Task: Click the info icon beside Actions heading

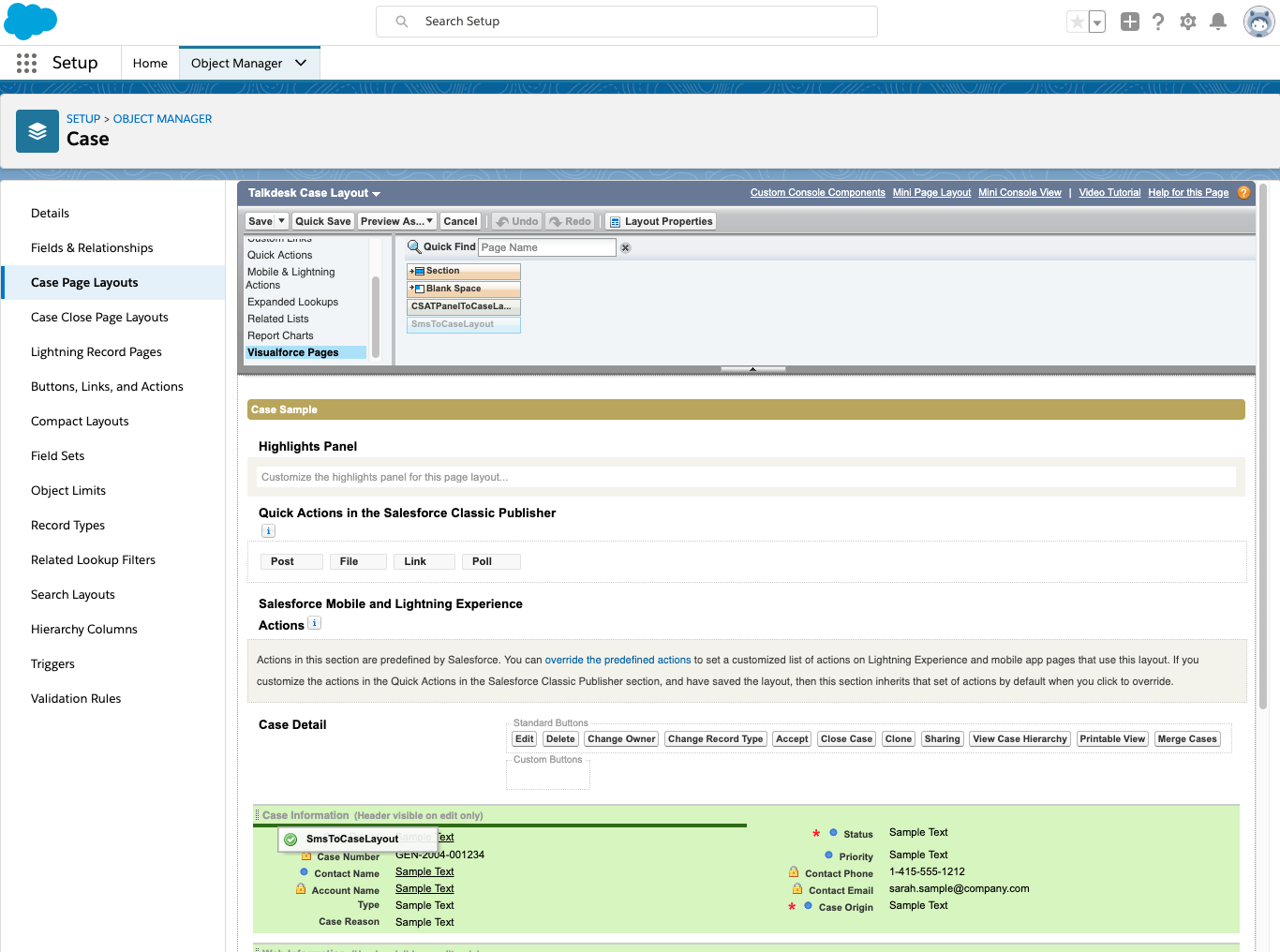Action: click(315, 623)
